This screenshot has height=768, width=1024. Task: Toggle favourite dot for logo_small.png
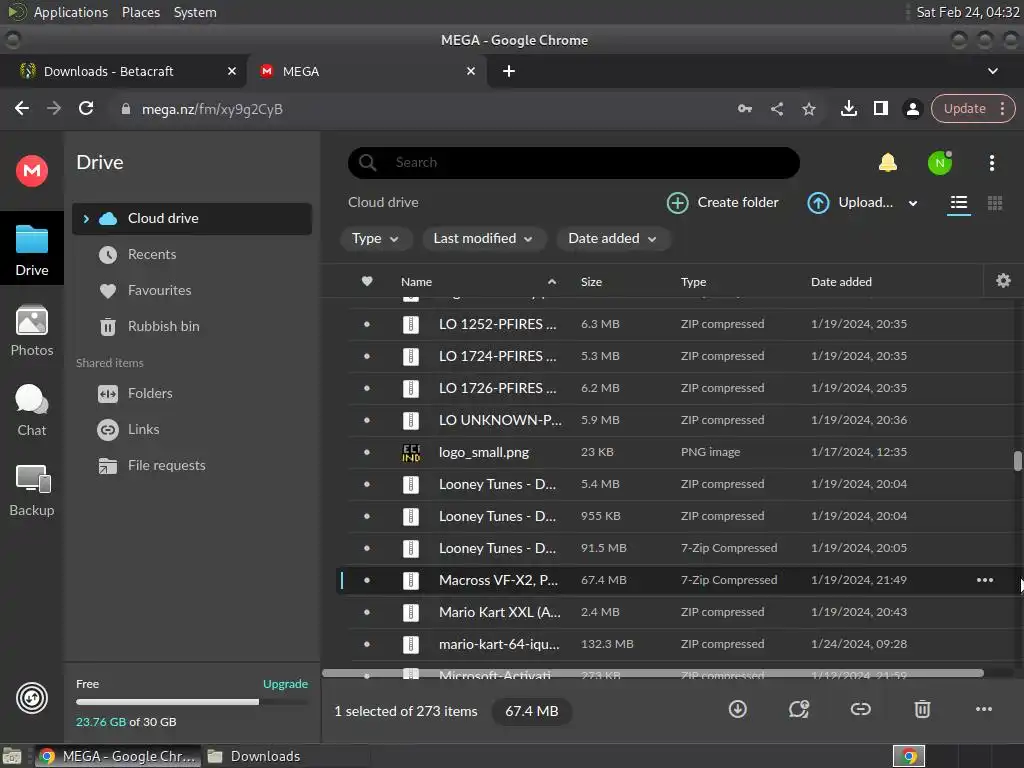[366, 452]
